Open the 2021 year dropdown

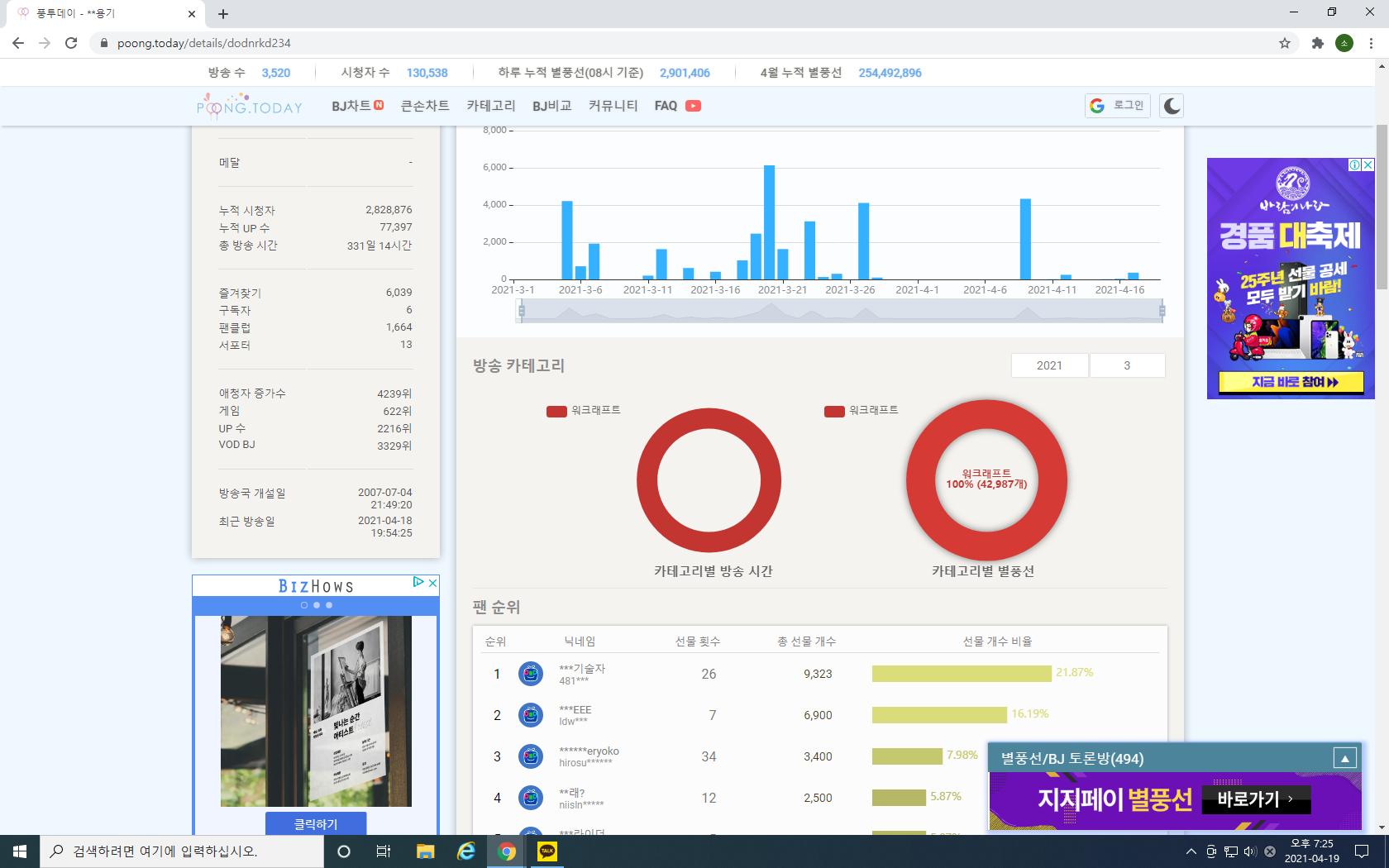[1049, 365]
